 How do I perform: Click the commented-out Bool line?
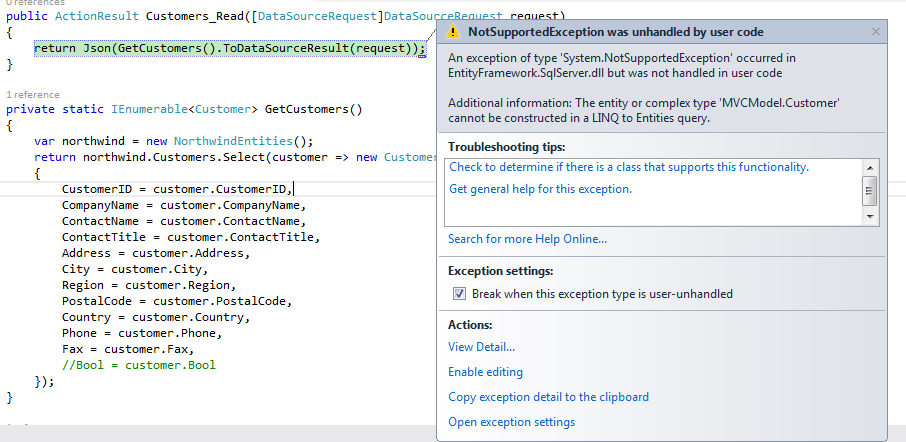click(138, 365)
